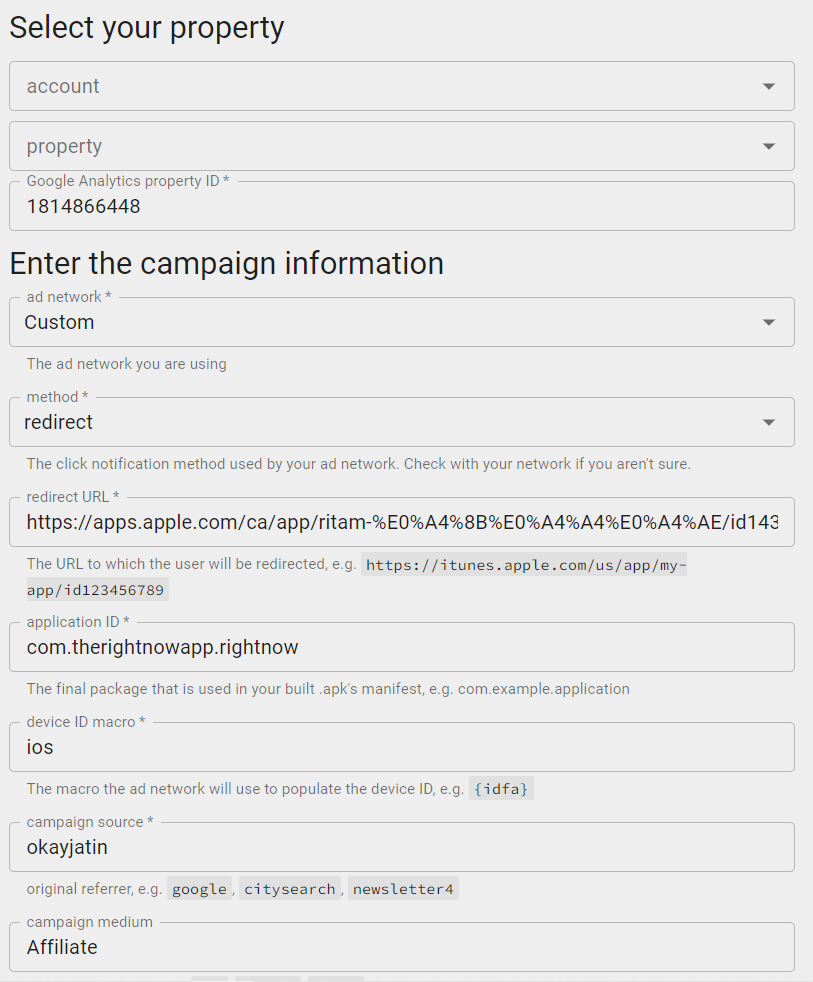Click into the redirect URL field

pos(400,522)
